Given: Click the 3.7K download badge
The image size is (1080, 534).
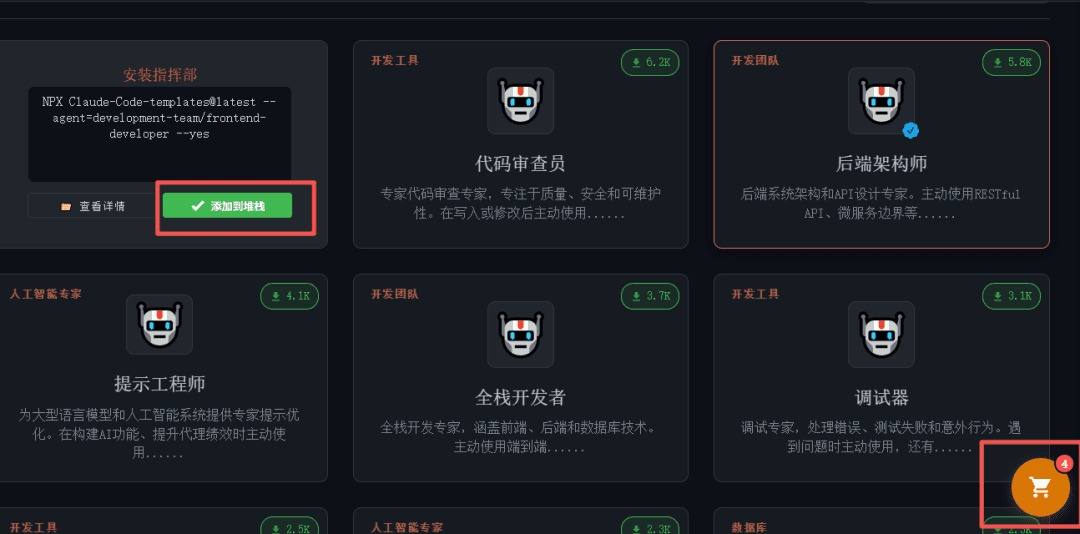Looking at the screenshot, I should 650,296.
